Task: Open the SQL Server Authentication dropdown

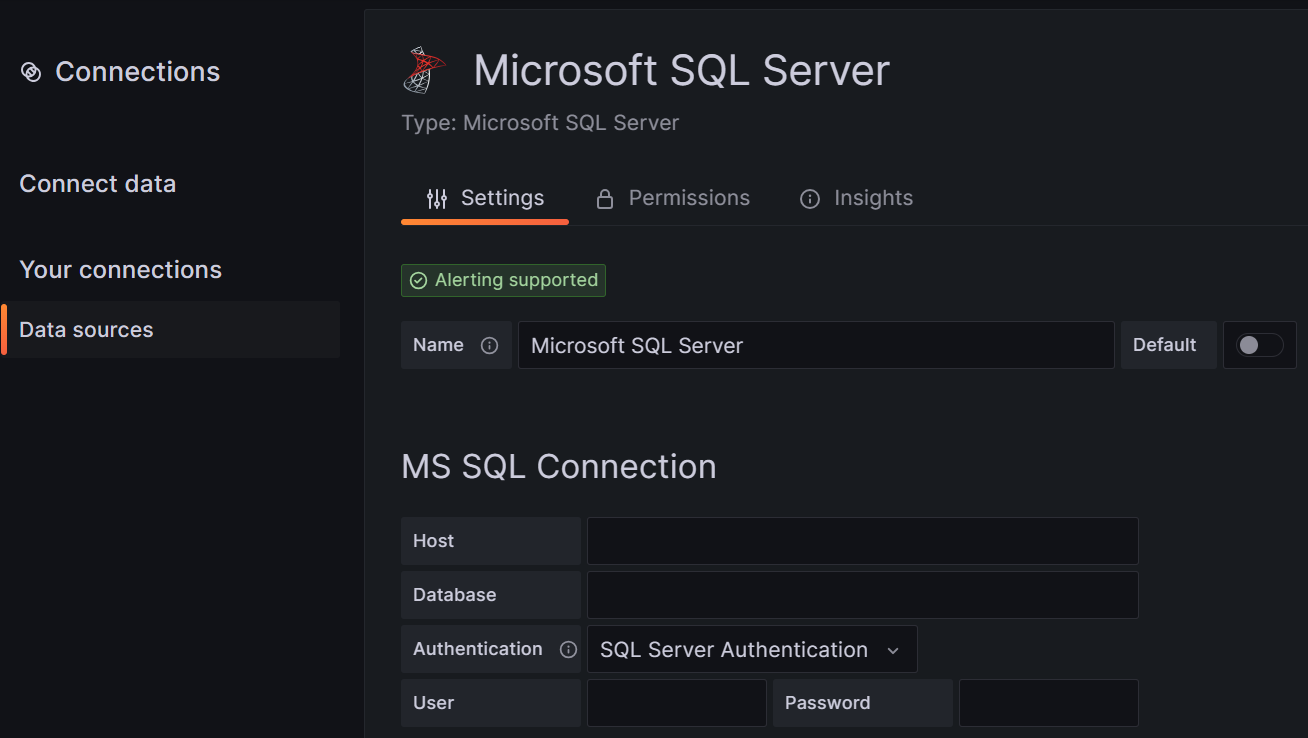Action: (x=752, y=650)
